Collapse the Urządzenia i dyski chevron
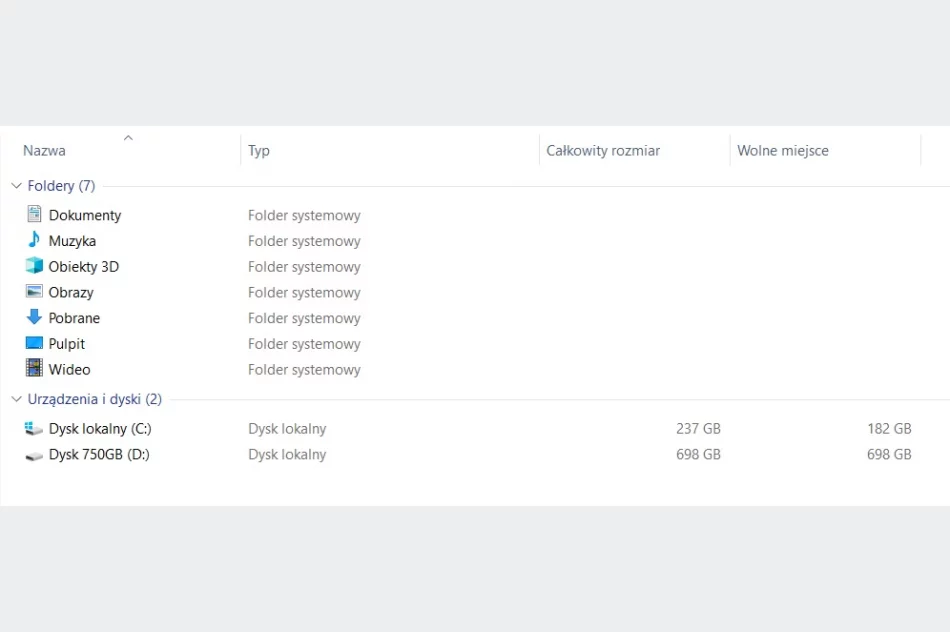Viewport: 950px width, 632px height. (x=16, y=399)
